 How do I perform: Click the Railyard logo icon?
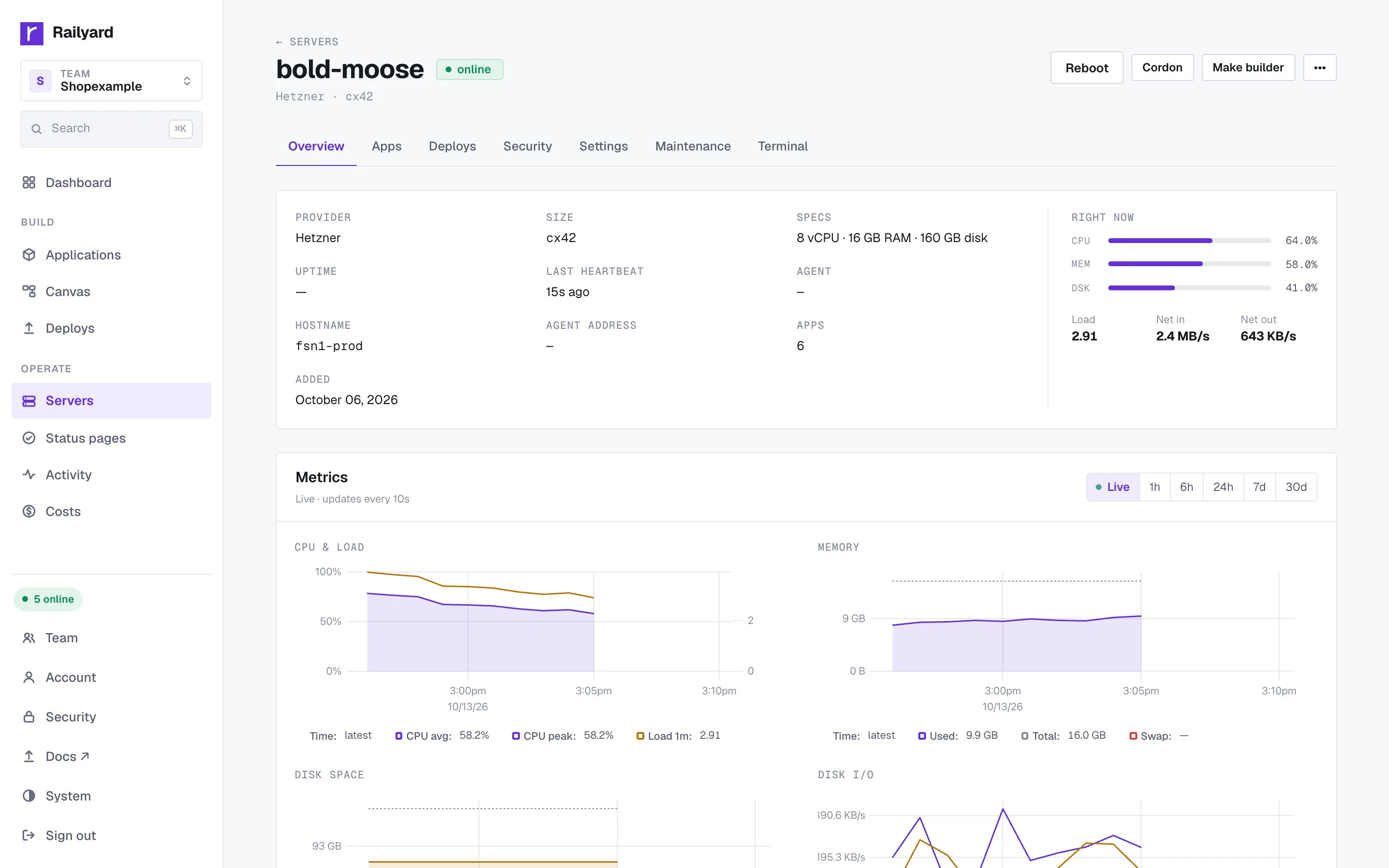(31, 33)
